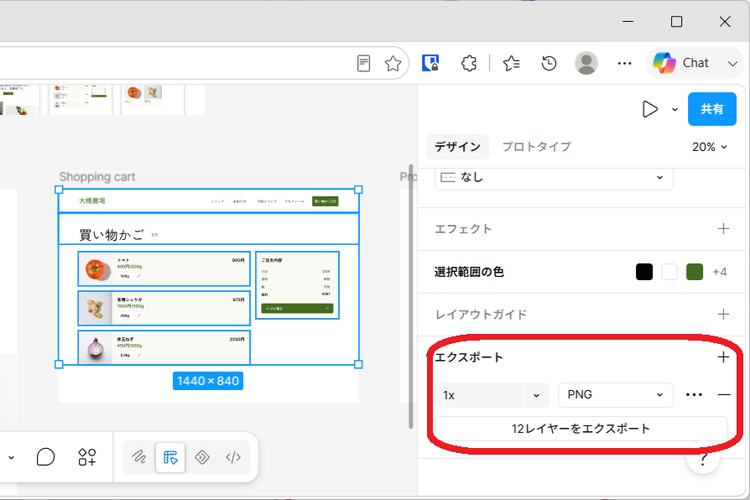Switch to the draw mode icon
750x500 pixels.
(x=139, y=457)
